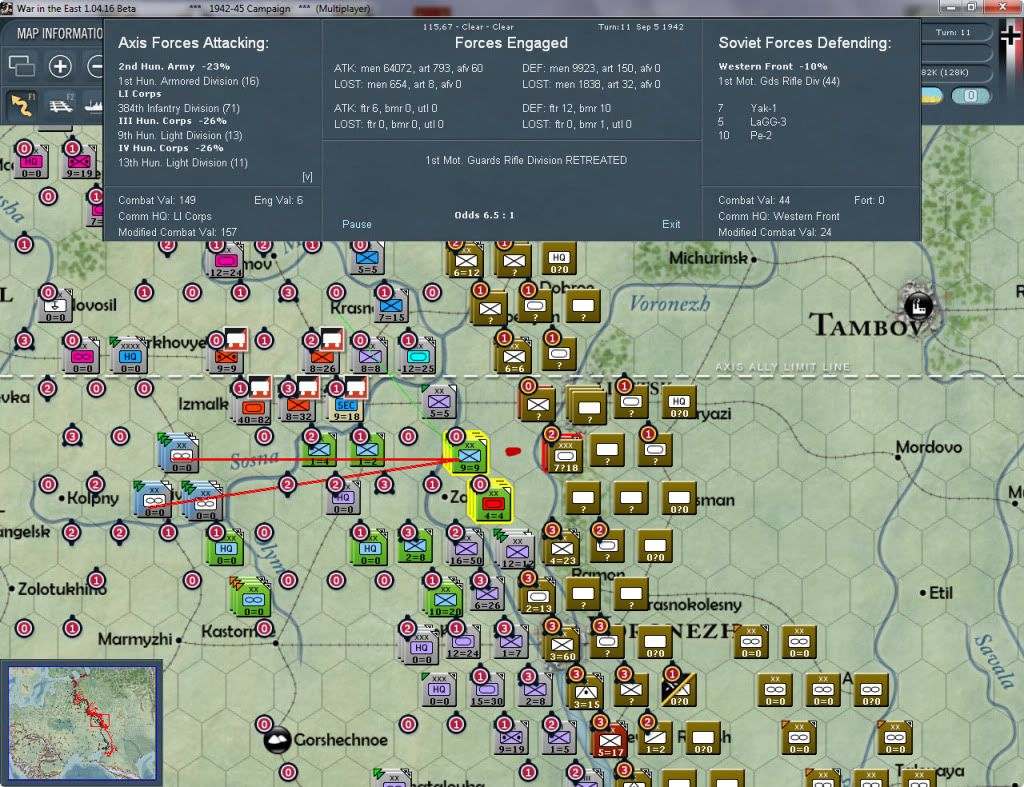Select the green 1=4 infantry unit

(x=319, y=450)
